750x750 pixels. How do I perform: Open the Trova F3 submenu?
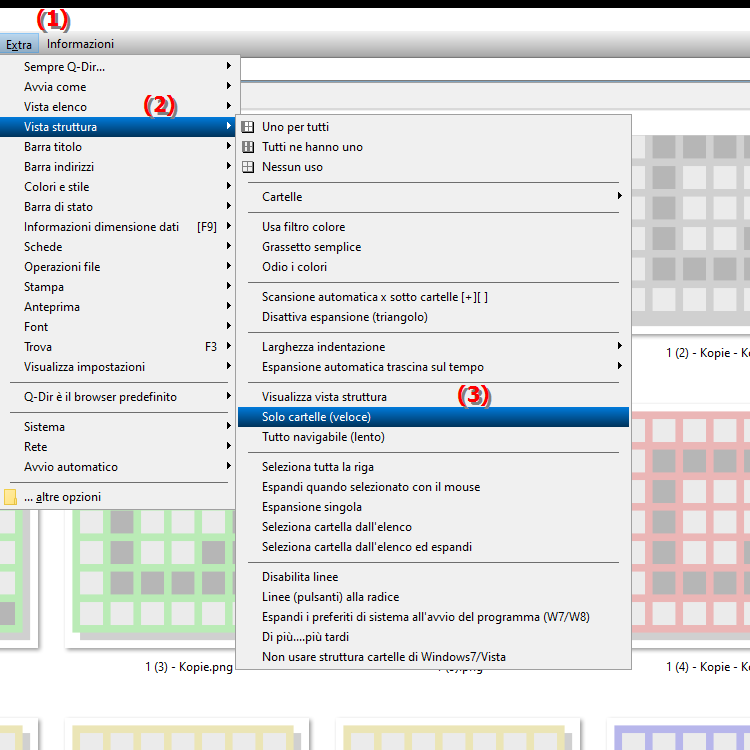click(x=118, y=347)
